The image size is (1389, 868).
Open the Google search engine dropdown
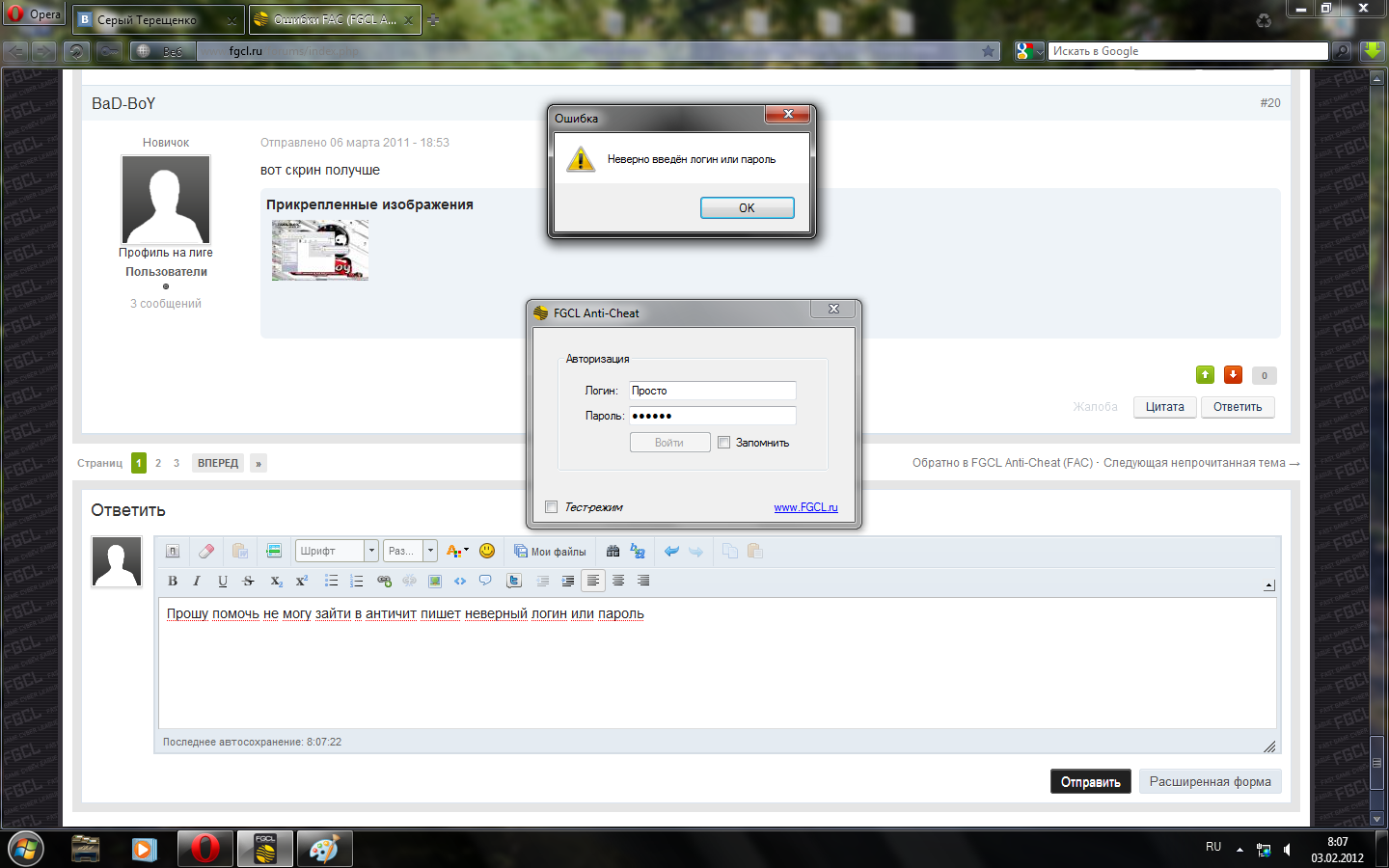click(1029, 51)
